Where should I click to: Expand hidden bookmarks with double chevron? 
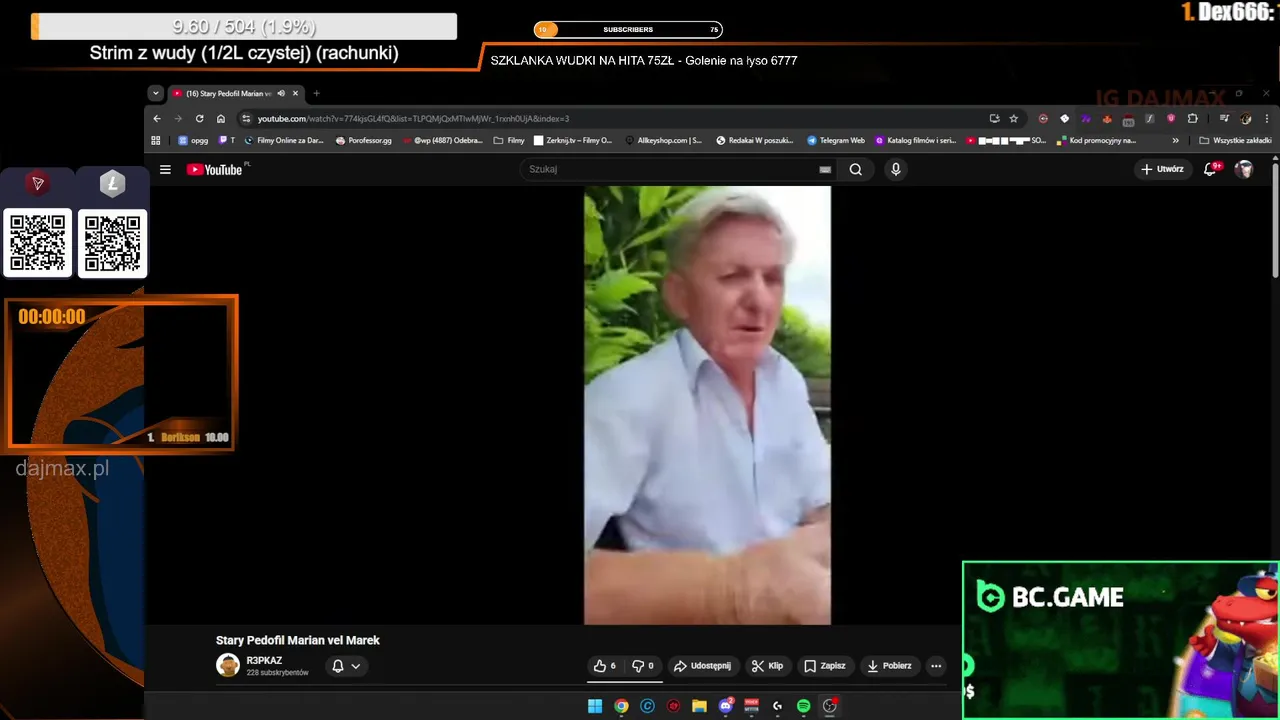coord(1175,141)
